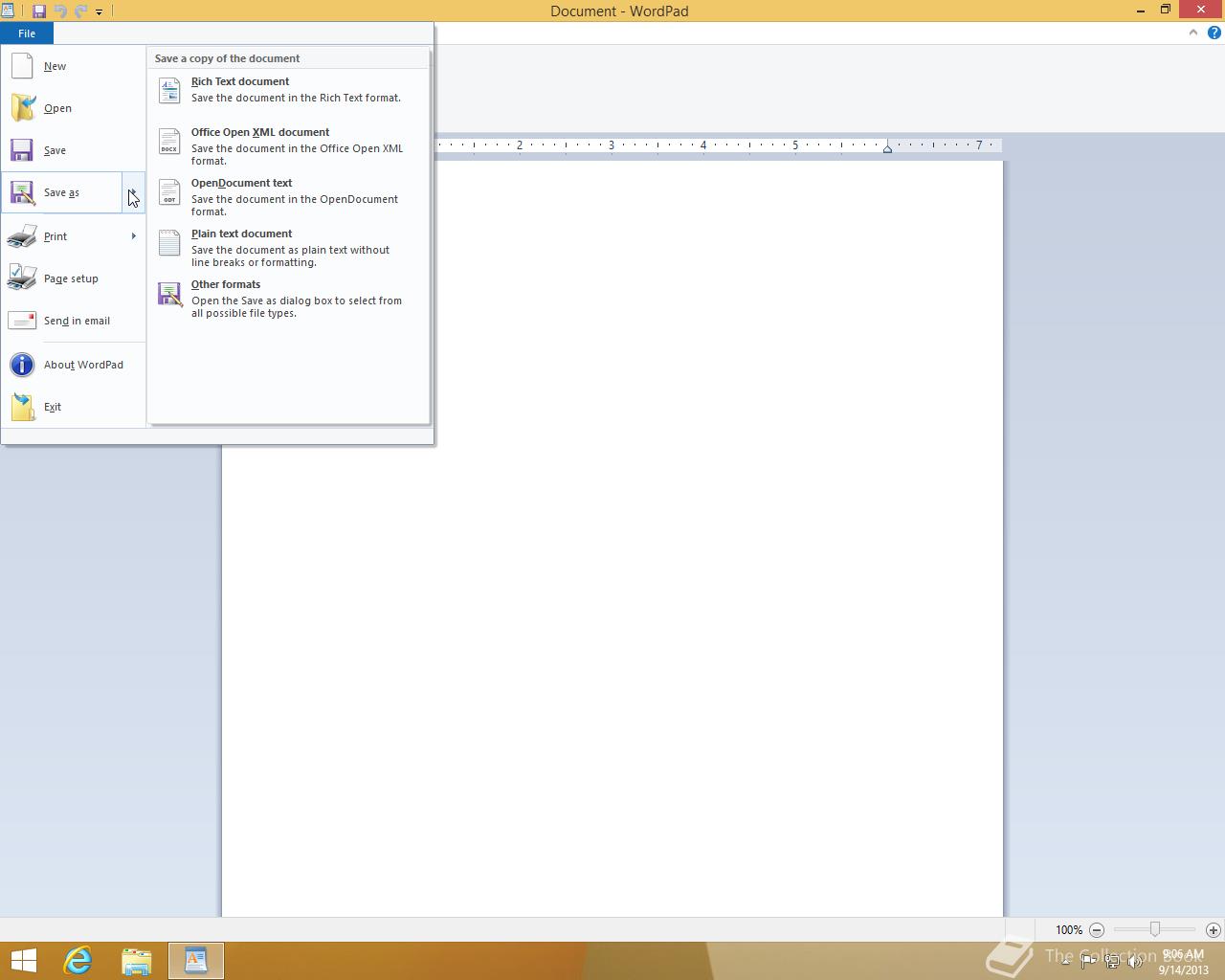Click the File tab
1225x980 pixels.
(27, 33)
